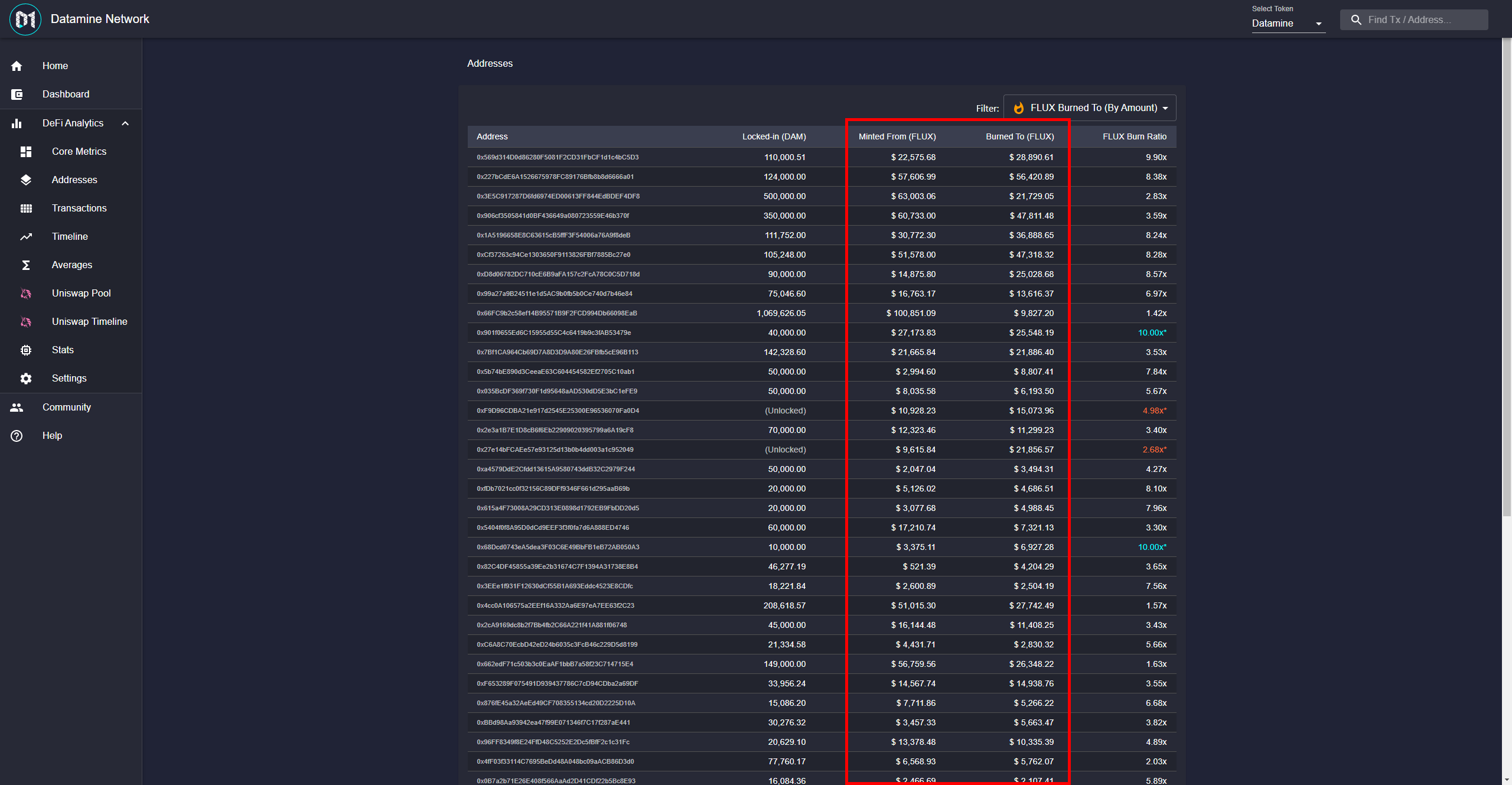Screen dimensions: 1512x785
Task: Open address 0x3E5C917287D6fd6974ED00613FF844EdBDEF4DF8
Action: (558, 196)
